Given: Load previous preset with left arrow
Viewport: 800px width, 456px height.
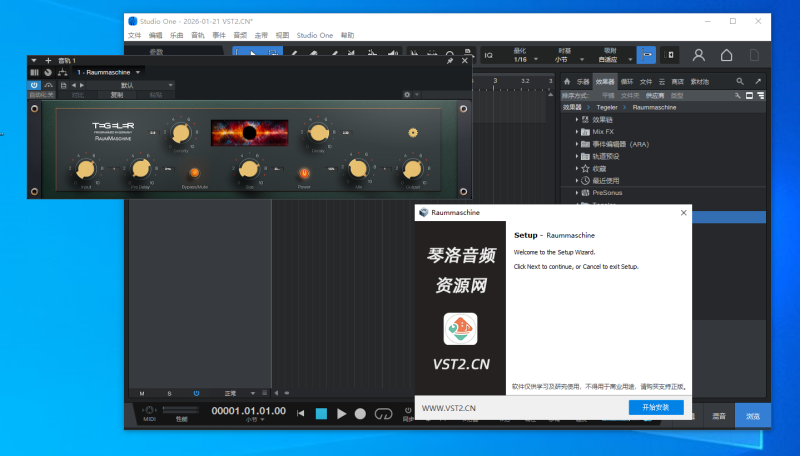Looking at the screenshot, I should coord(74,85).
